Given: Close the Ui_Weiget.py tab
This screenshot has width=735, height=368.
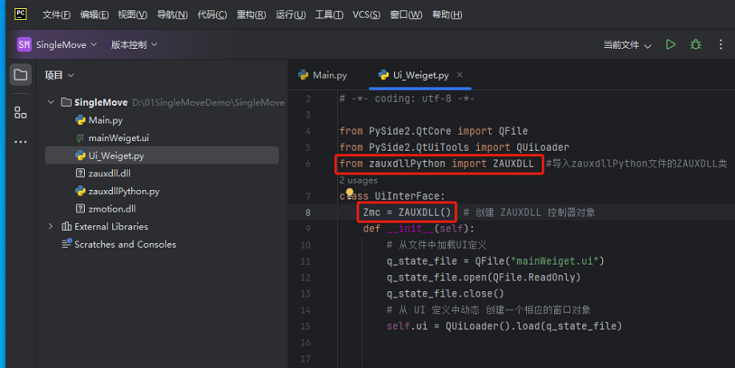Looking at the screenshot, I should (459, 75).
